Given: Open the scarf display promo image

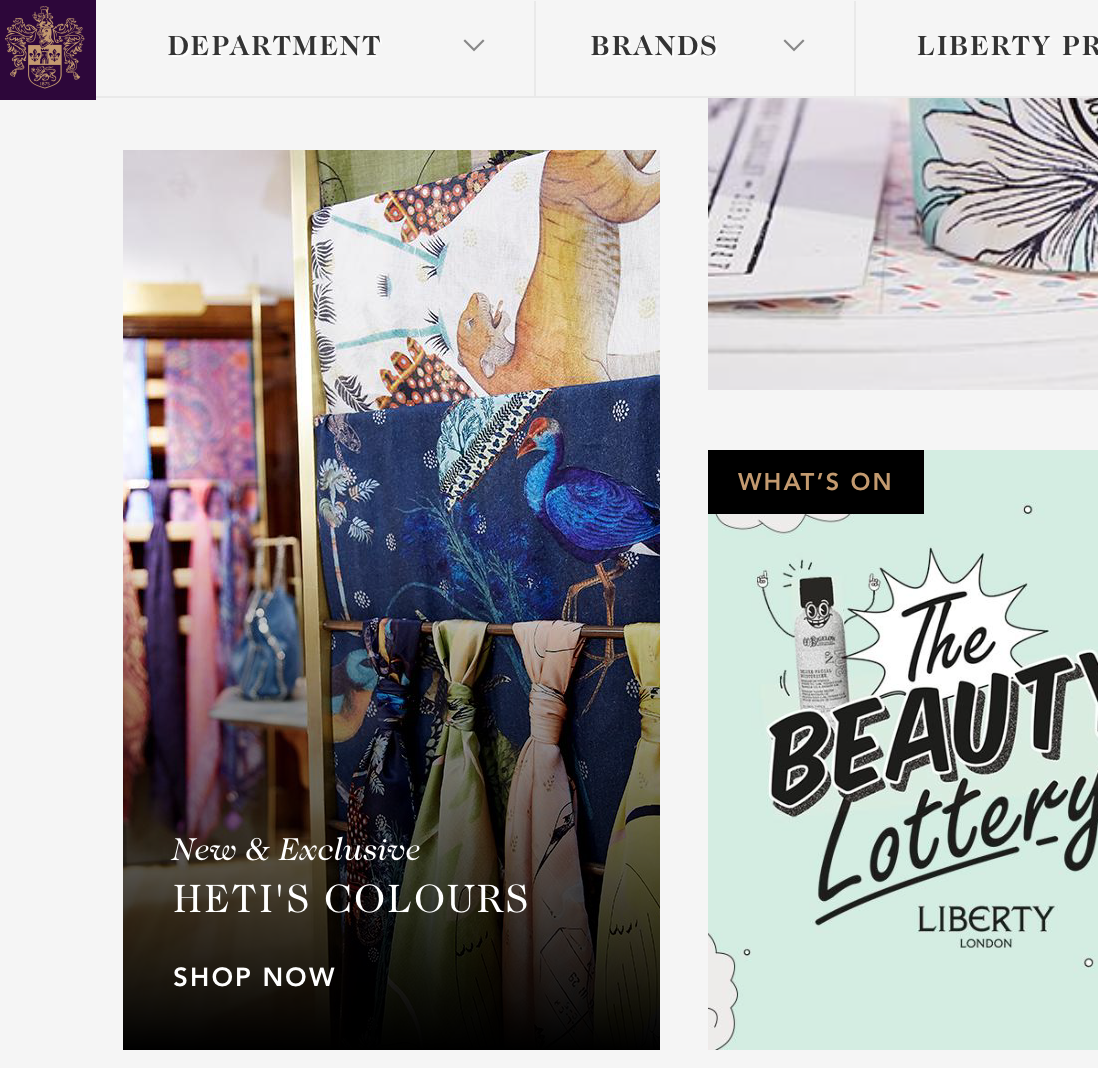Looking at the screenshot, I should tap(391, 599).
